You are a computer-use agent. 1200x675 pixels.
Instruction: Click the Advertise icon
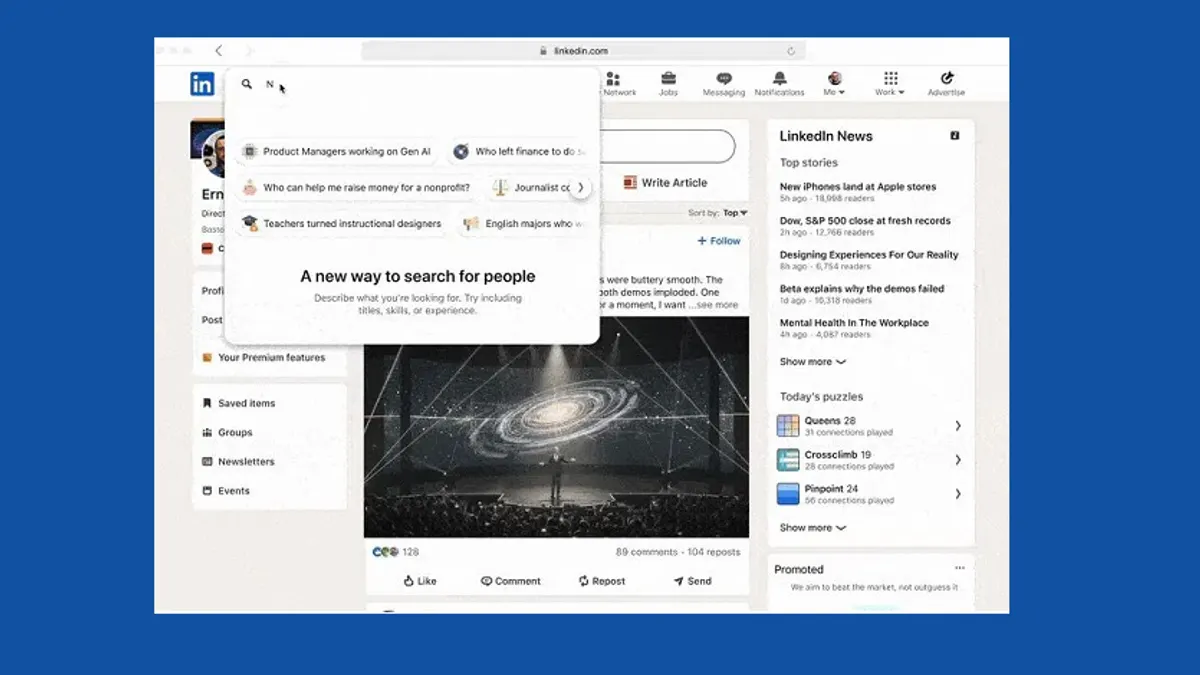(x=946, y=80)
